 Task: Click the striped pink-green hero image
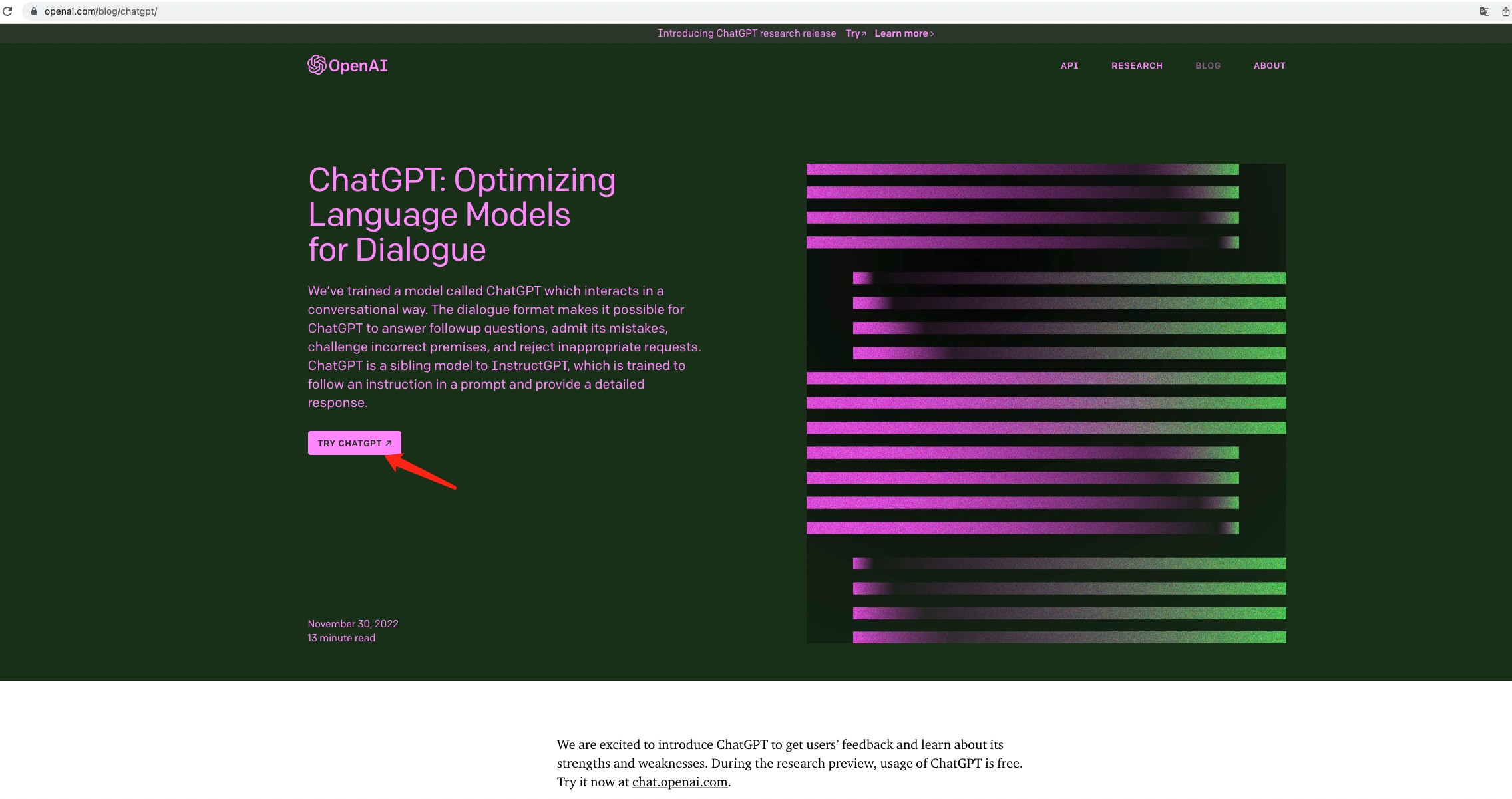tap(1045, 403)
